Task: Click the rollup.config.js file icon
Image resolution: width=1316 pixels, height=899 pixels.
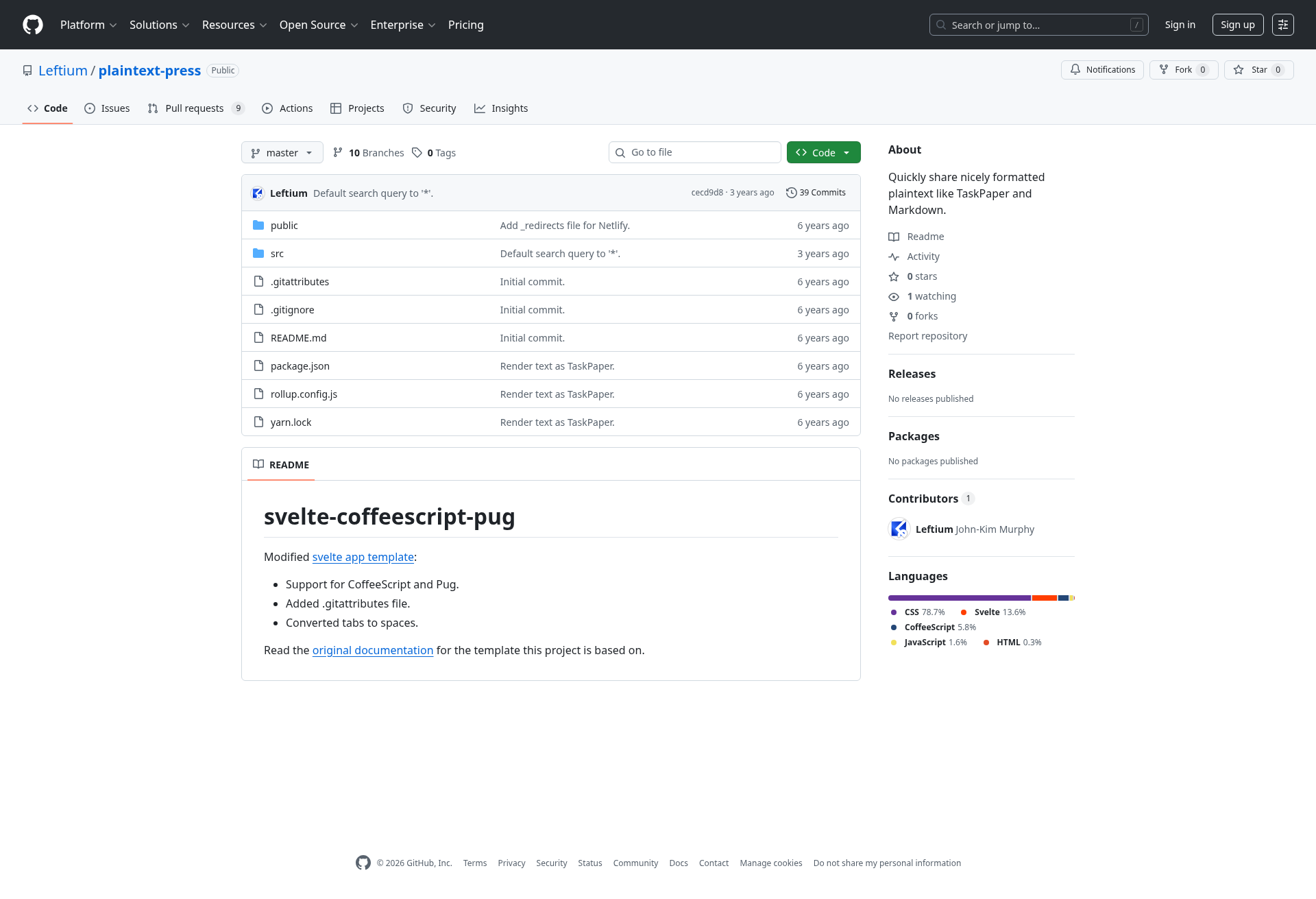Action: [258, 394]
